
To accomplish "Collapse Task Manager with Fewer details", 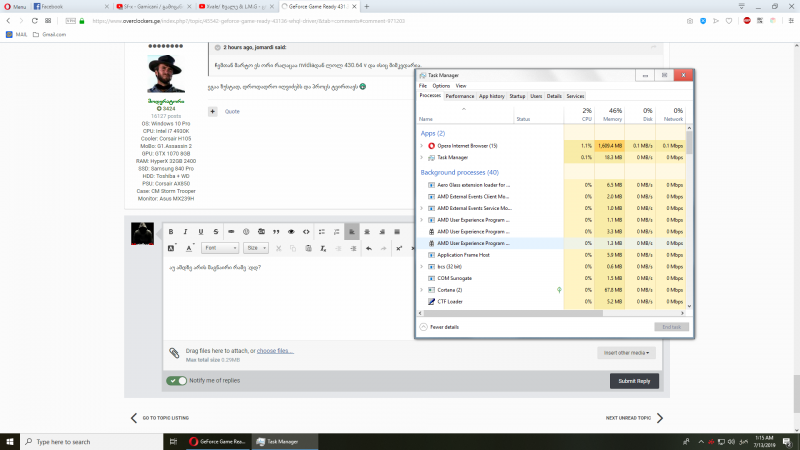I will click(439, 327).
